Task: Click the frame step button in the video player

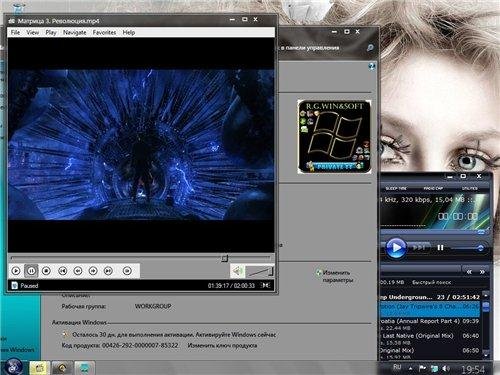Action: 127,271
